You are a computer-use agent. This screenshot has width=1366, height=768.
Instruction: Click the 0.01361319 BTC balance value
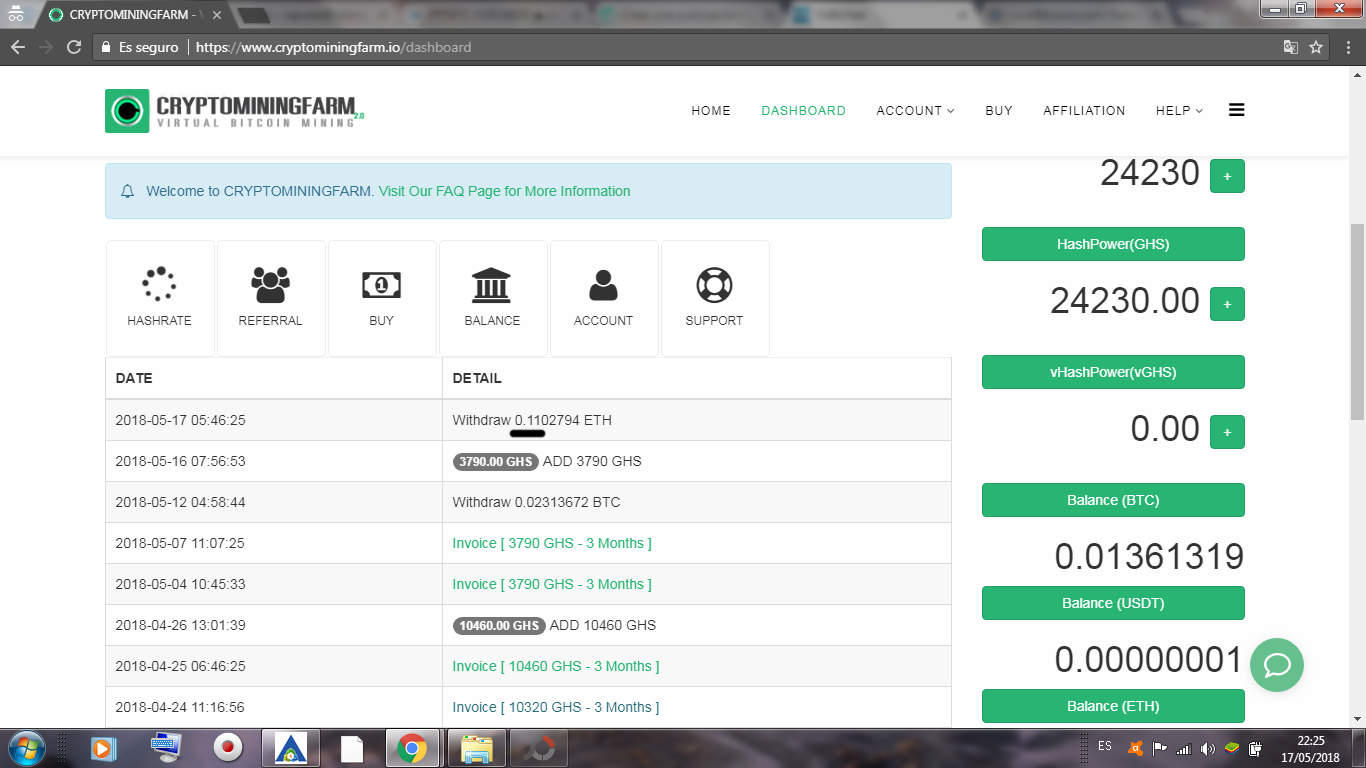(x=1149, y=557)
